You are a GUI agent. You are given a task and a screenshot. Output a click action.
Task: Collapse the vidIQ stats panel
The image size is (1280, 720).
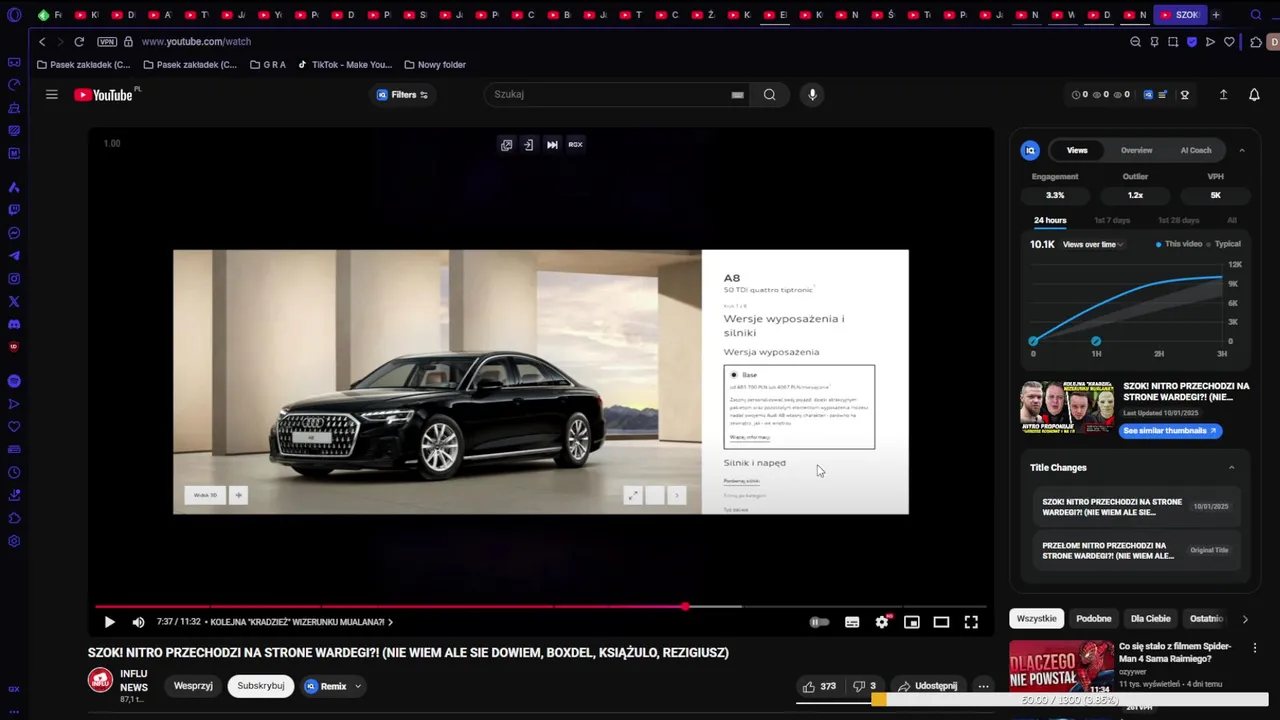[1242, 150]
